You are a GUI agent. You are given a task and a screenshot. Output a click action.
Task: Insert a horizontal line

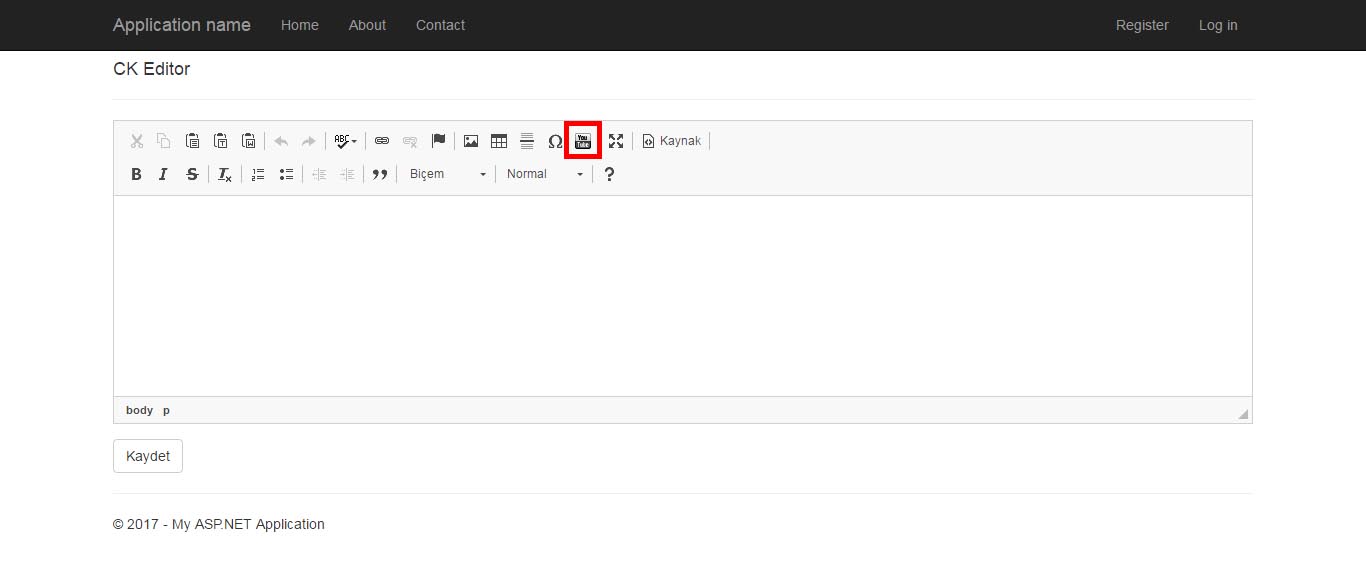[527, 141]
